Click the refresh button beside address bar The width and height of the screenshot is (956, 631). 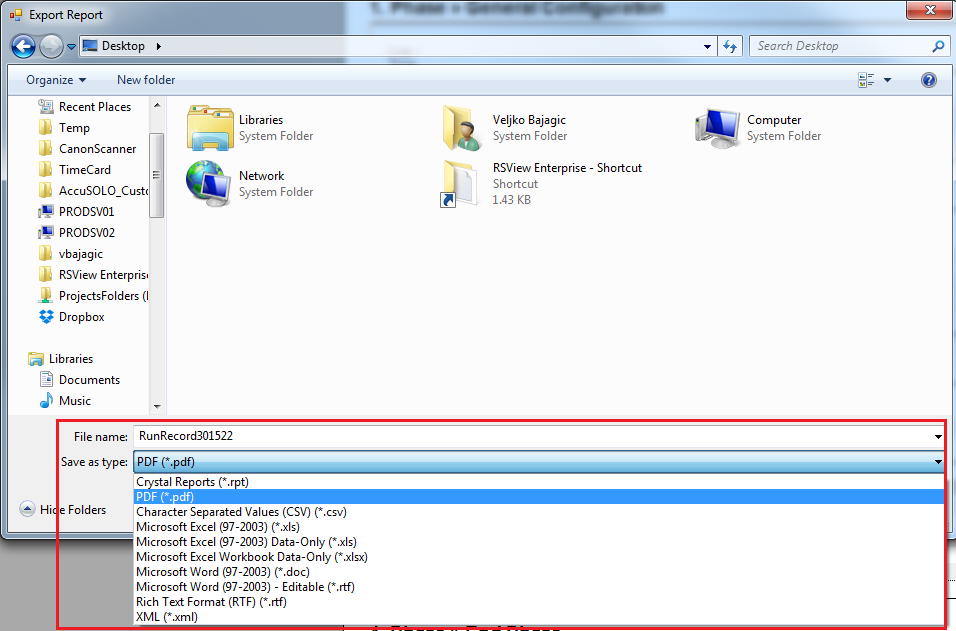coord(730,46)
